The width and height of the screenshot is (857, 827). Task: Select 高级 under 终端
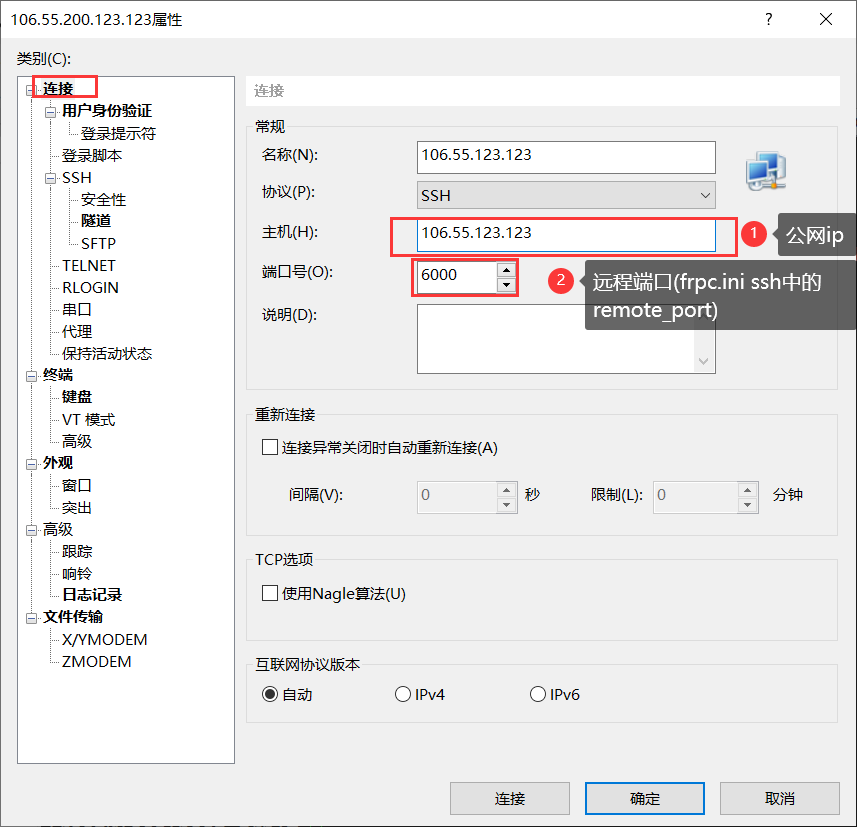77,441
